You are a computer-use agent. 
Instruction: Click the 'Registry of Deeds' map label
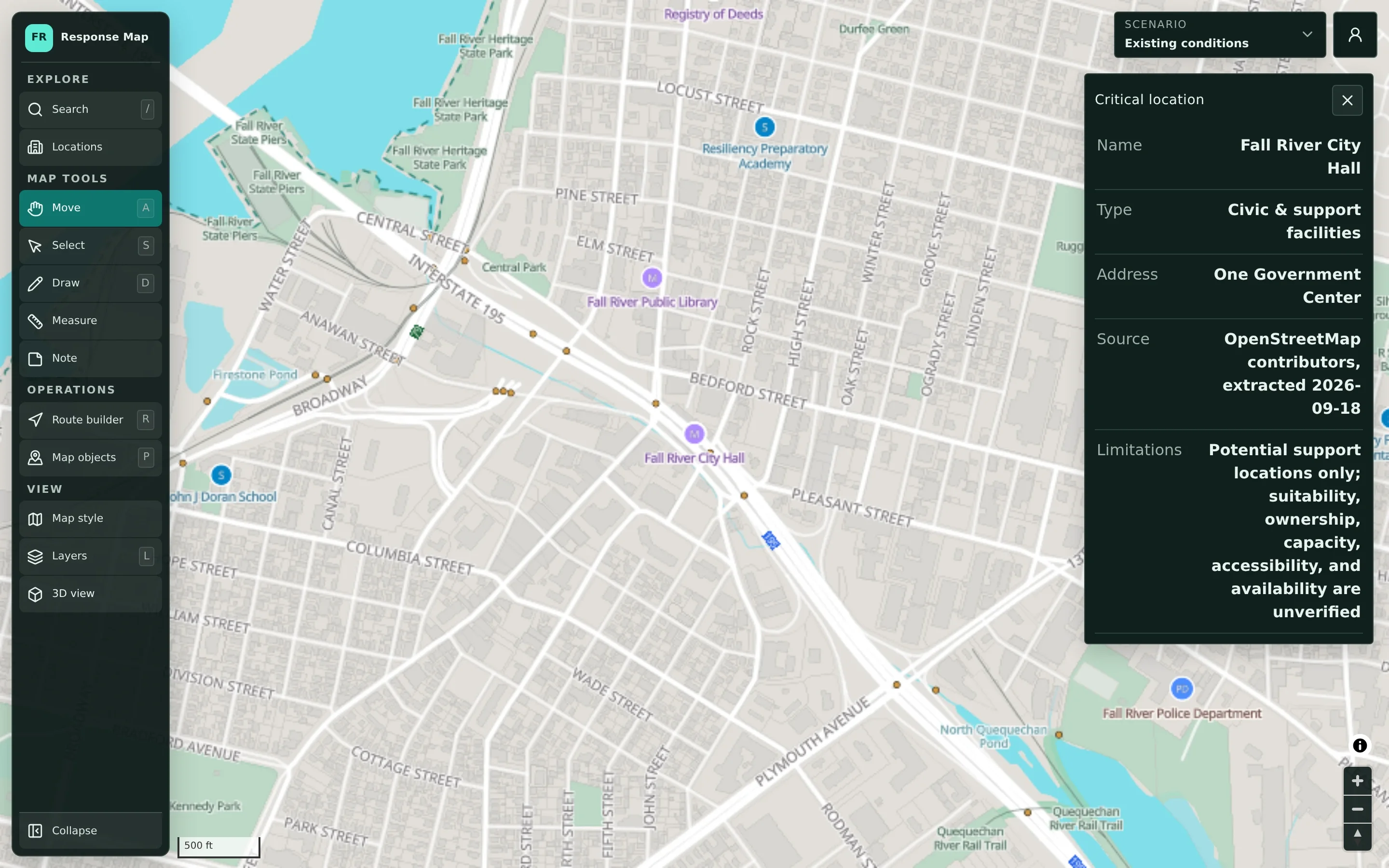click(x=713, y=14)
